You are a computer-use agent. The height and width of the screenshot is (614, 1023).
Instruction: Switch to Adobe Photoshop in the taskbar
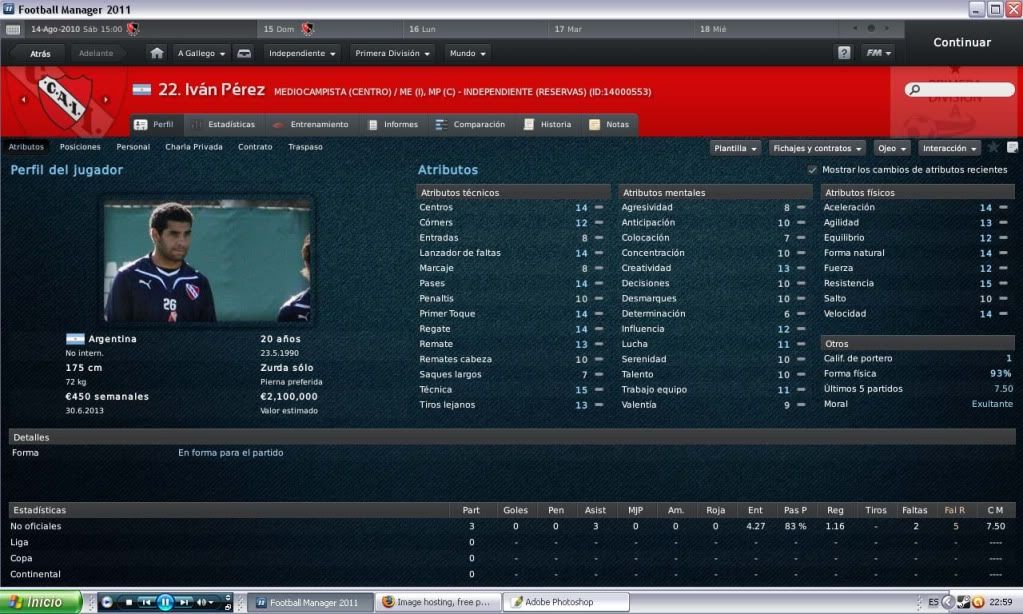pos(567,602)
